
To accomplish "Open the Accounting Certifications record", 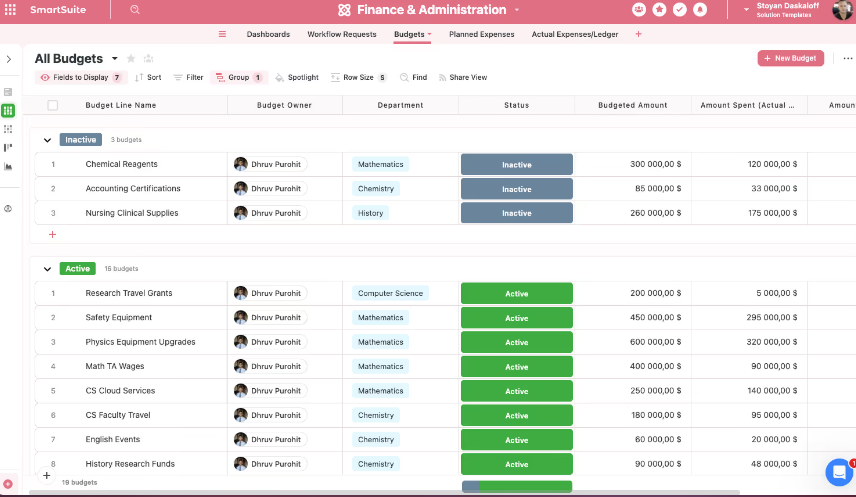I will pyautogui.click(x=133, y=188).
